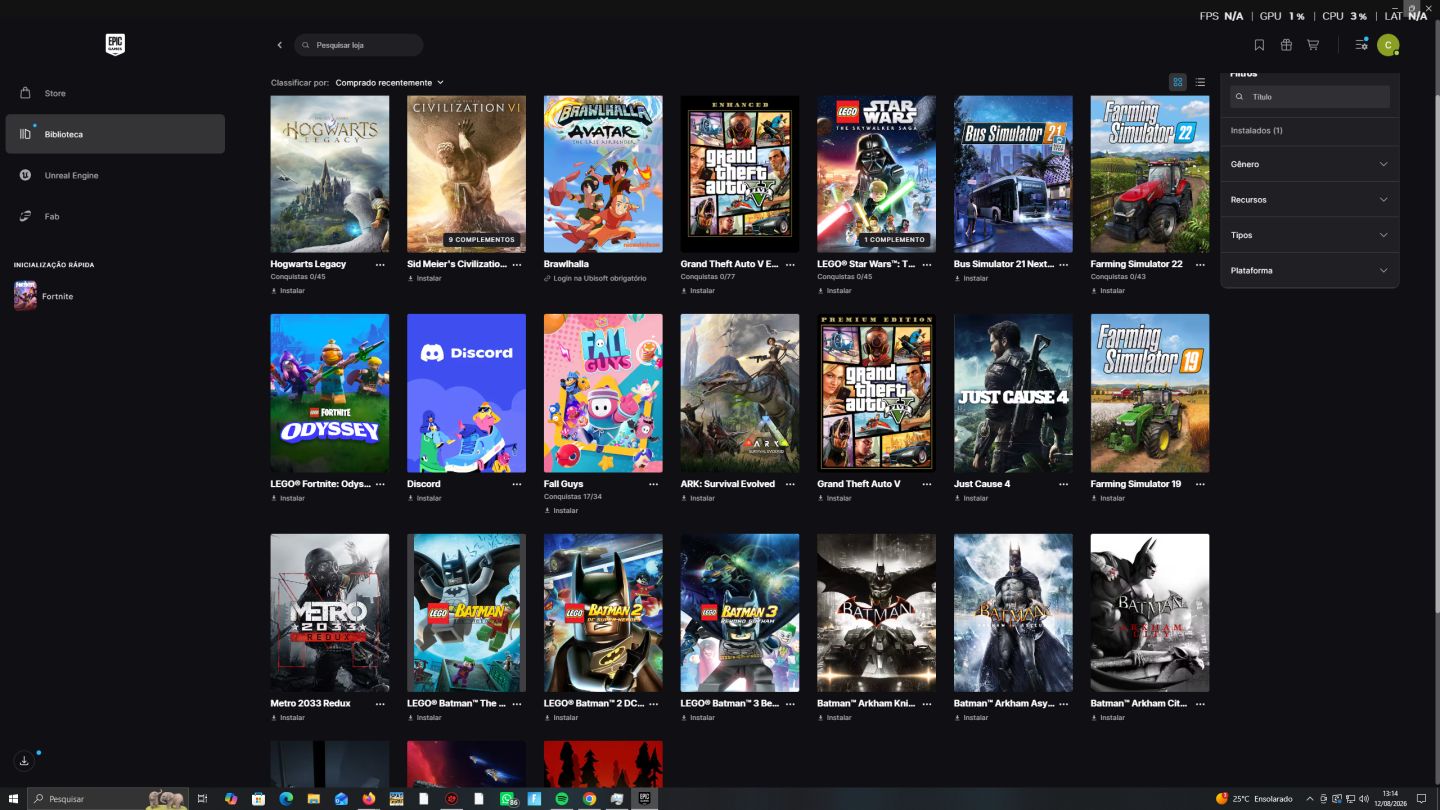The width and height of the screenshot is (1440, 810).
Task: Open wishlist bookmark icon
Action: pyautogui.click(x=1259, y=45)
